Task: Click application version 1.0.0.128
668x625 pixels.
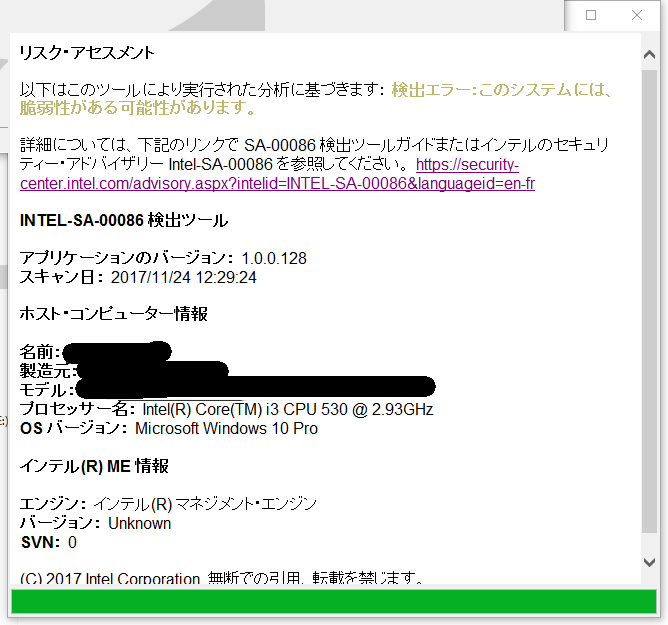Action: [274, 258]
